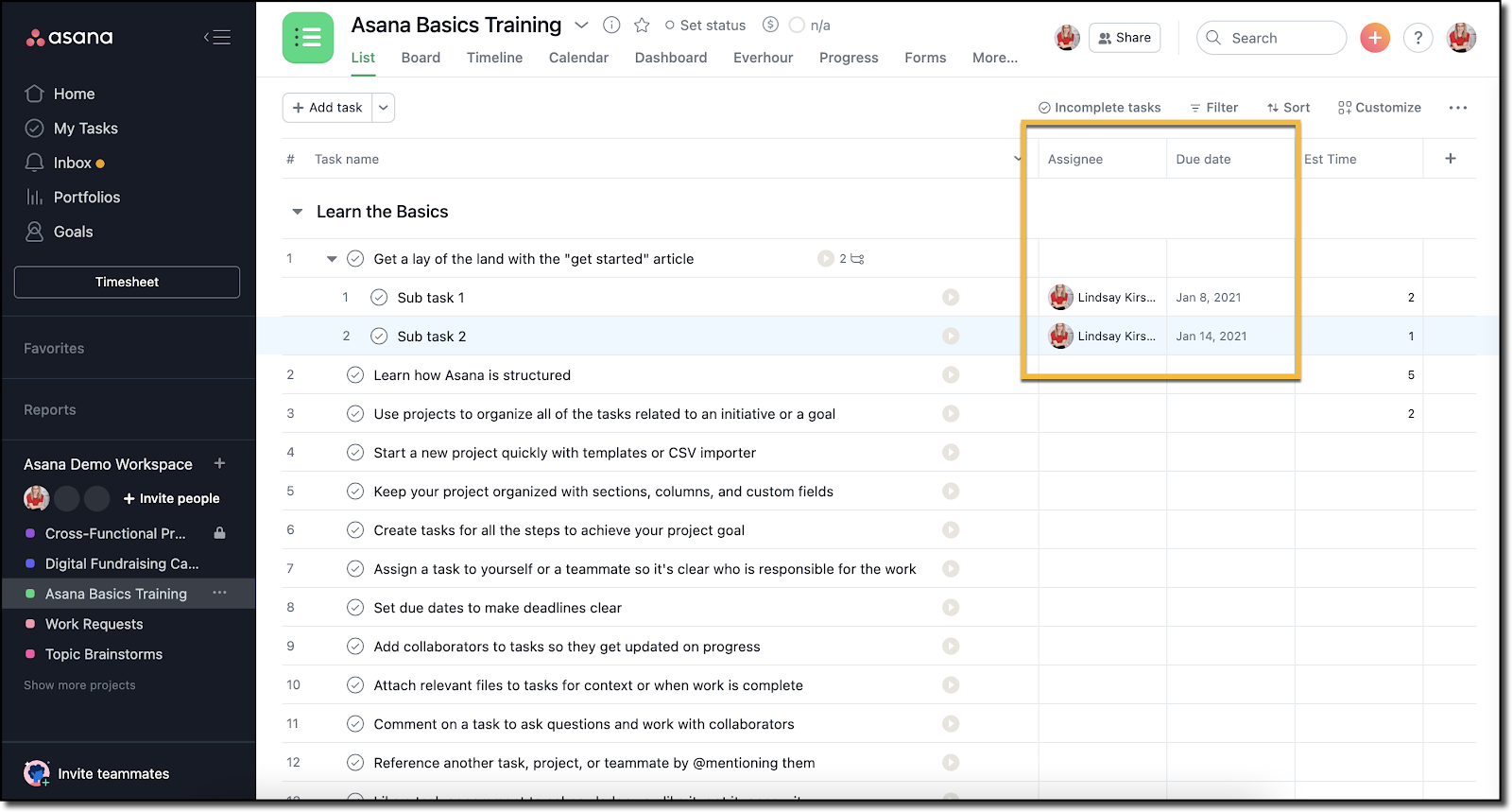Open Inbox in sidebar
The height and width of the screenshot is (812, 1512).
[x=72, y=163]
